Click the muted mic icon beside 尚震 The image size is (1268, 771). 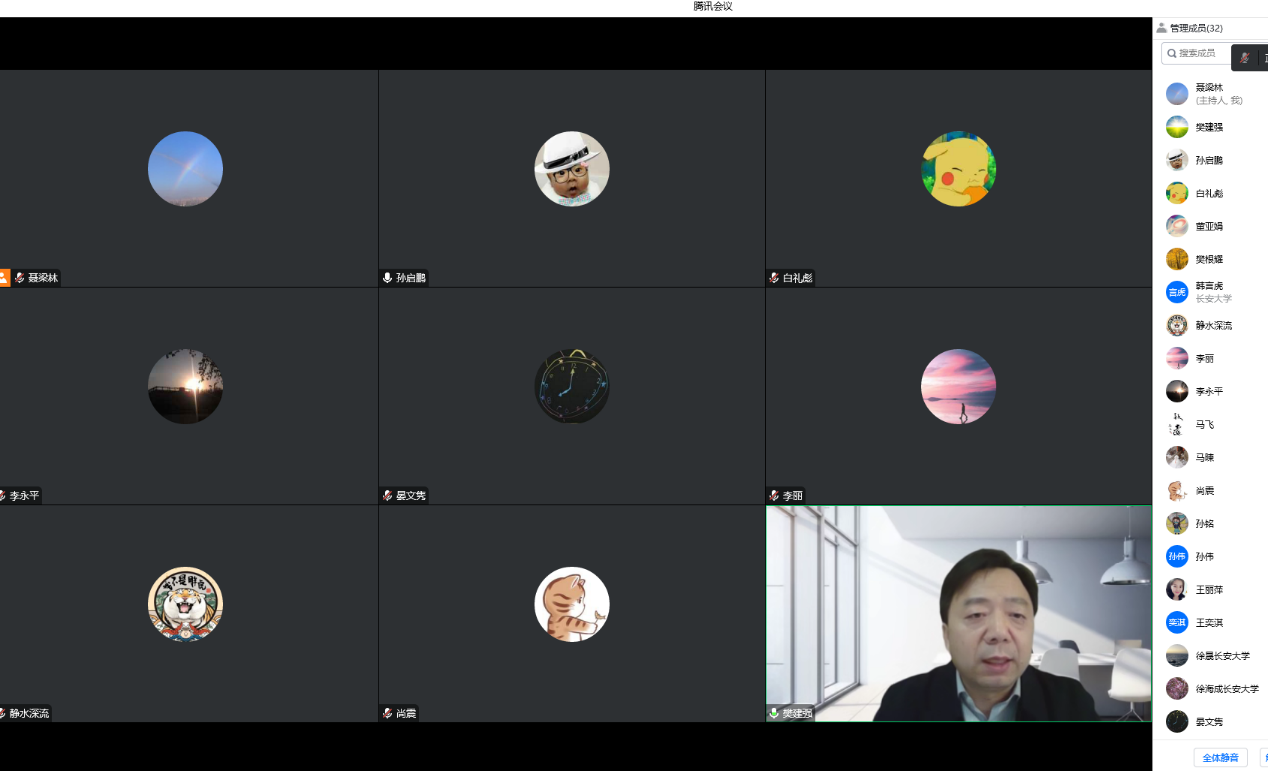[388, 714]
